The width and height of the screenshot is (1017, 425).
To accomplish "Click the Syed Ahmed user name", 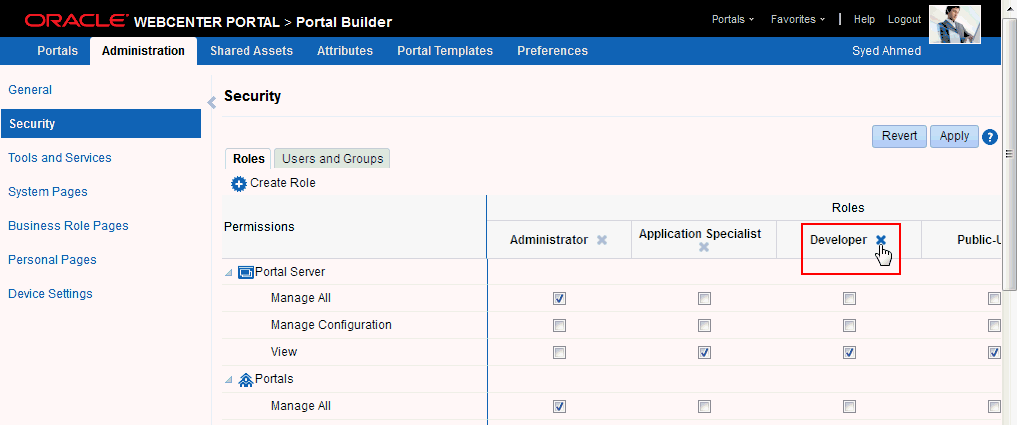I will click(x=886, y=51).
